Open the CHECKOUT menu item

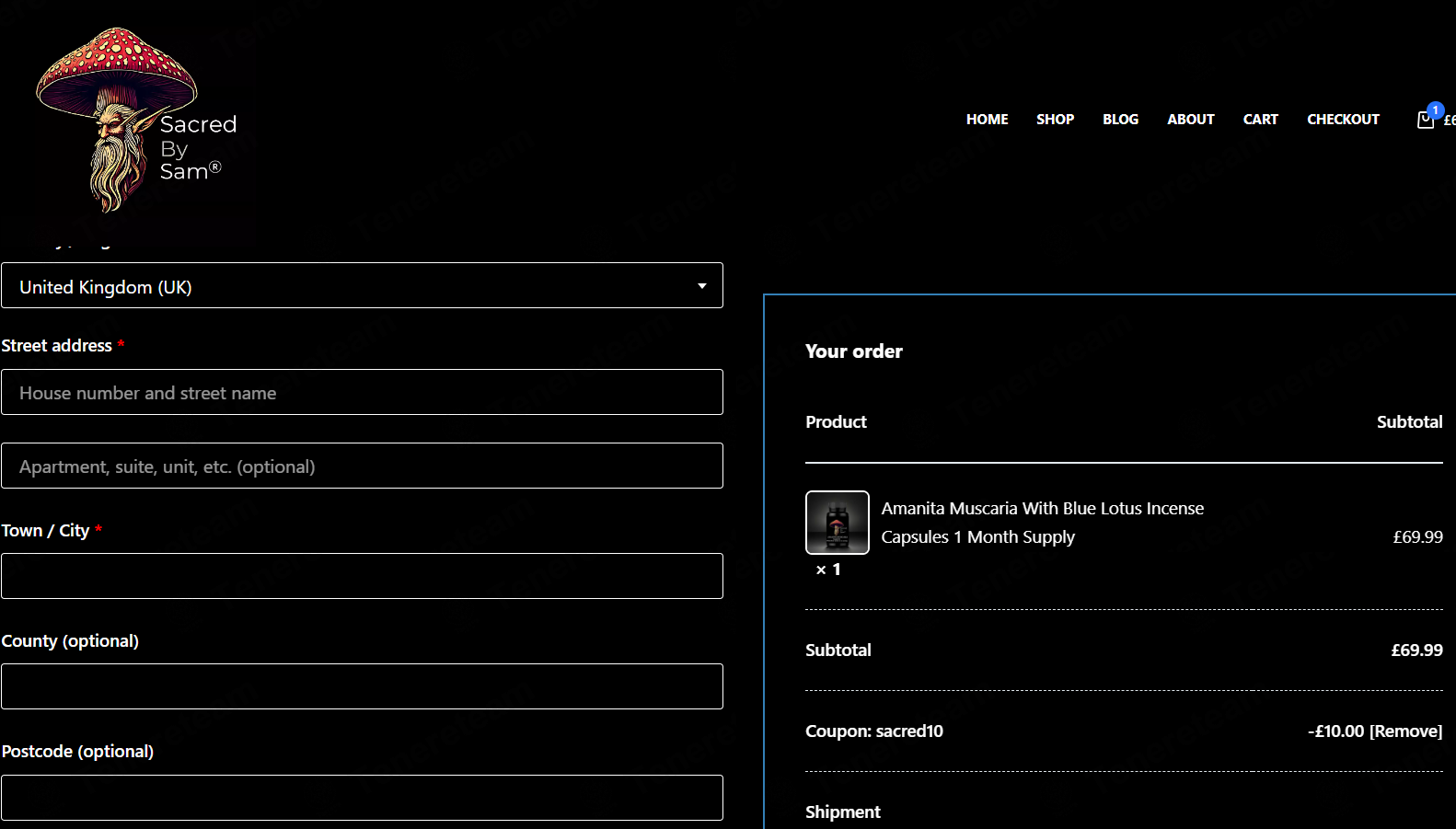(1343, 120)
